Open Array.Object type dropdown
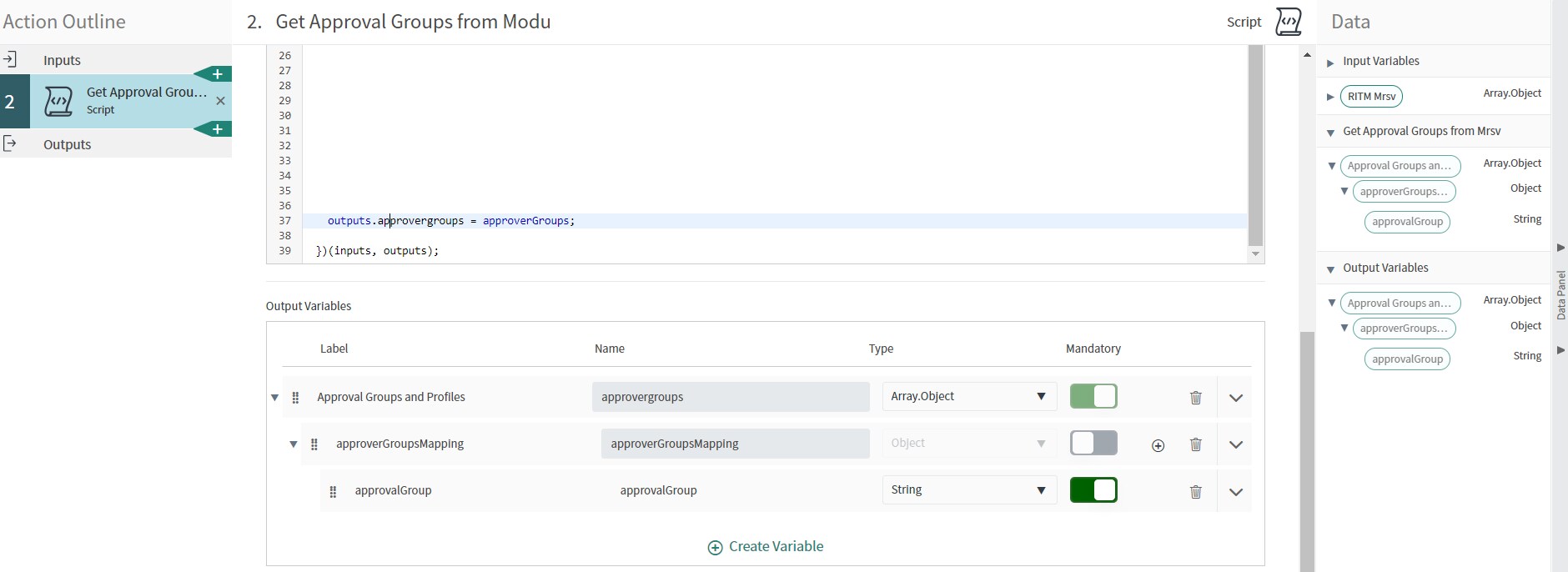 pyautogui.click(x=968, y=396)
